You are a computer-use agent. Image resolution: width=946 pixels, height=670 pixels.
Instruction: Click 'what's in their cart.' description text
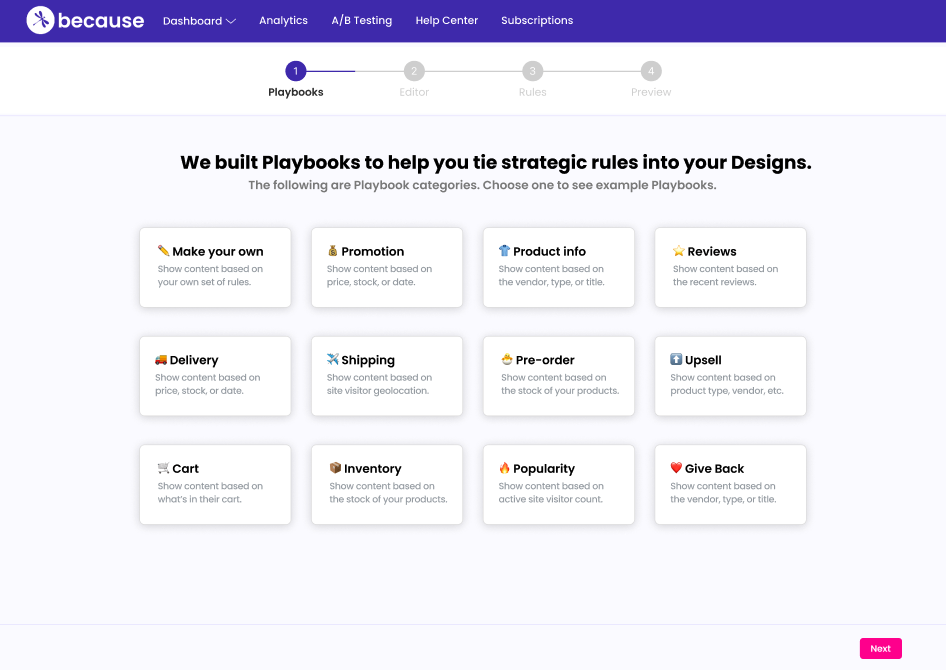(x=199, y=499)
